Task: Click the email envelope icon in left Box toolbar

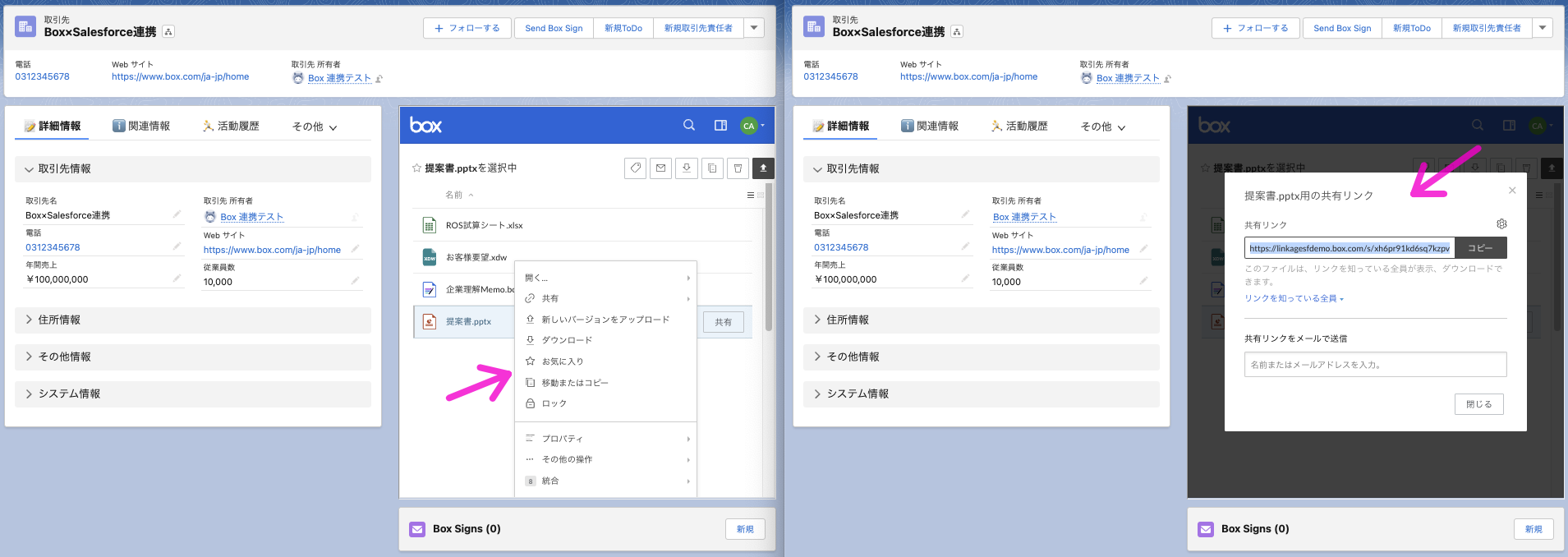Action: point(660,168)
